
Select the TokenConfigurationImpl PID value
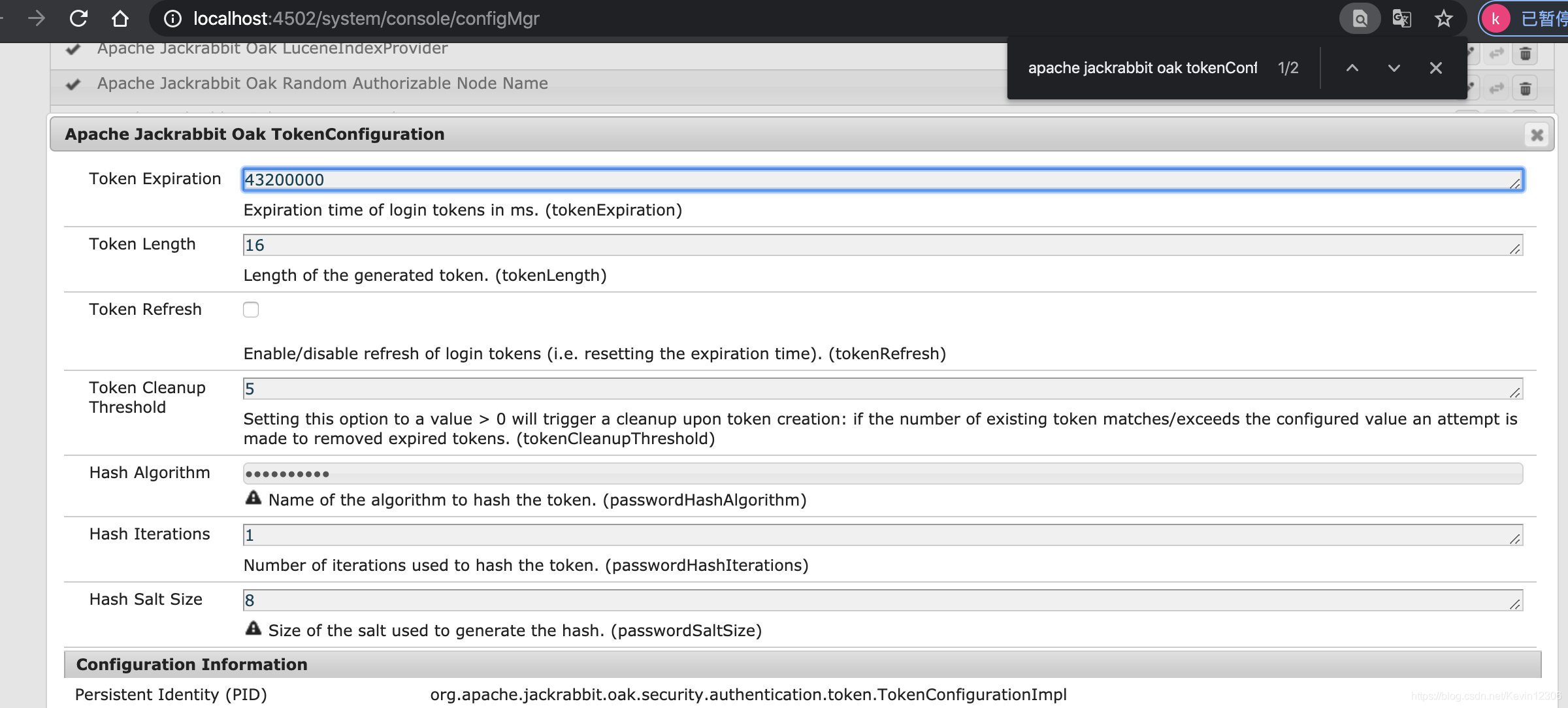pos(748,694)
